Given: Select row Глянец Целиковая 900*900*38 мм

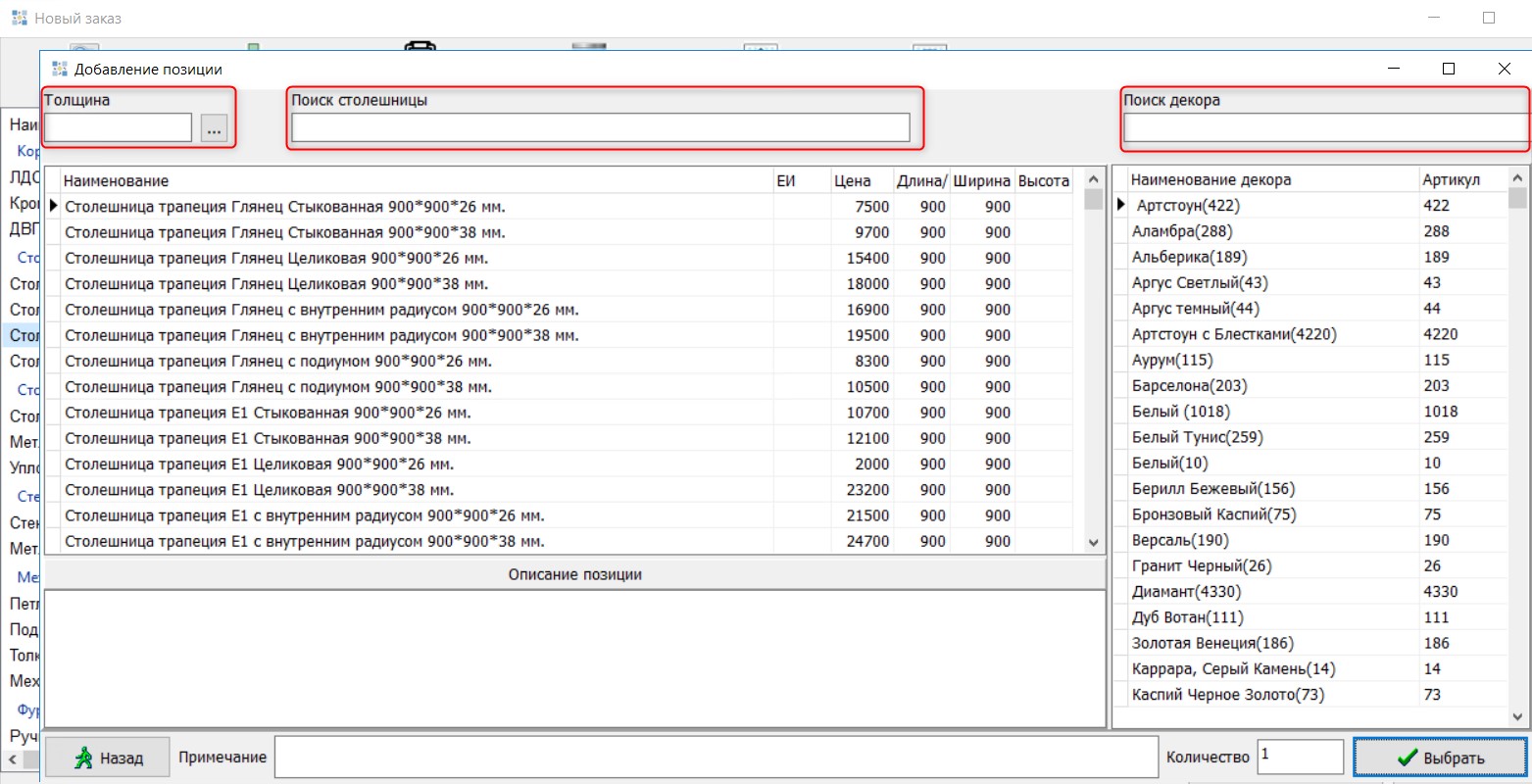Looking at the screenshot, I should tap(276, 284).
